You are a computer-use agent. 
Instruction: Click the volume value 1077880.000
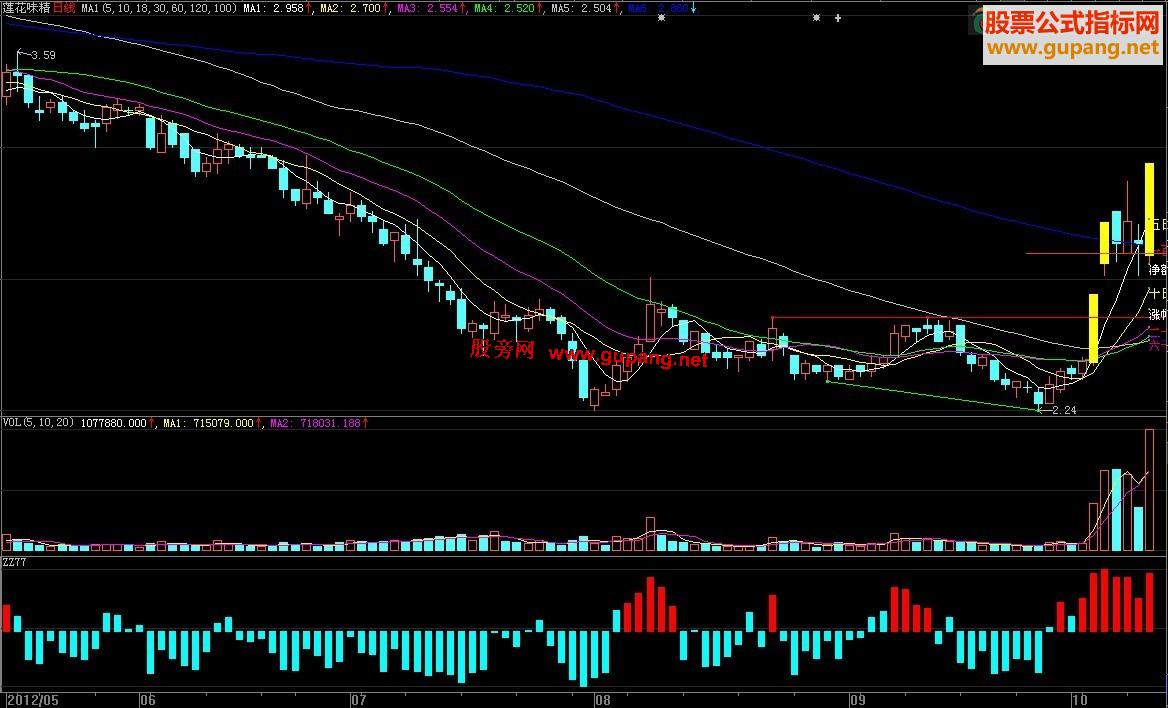point(113,423)
